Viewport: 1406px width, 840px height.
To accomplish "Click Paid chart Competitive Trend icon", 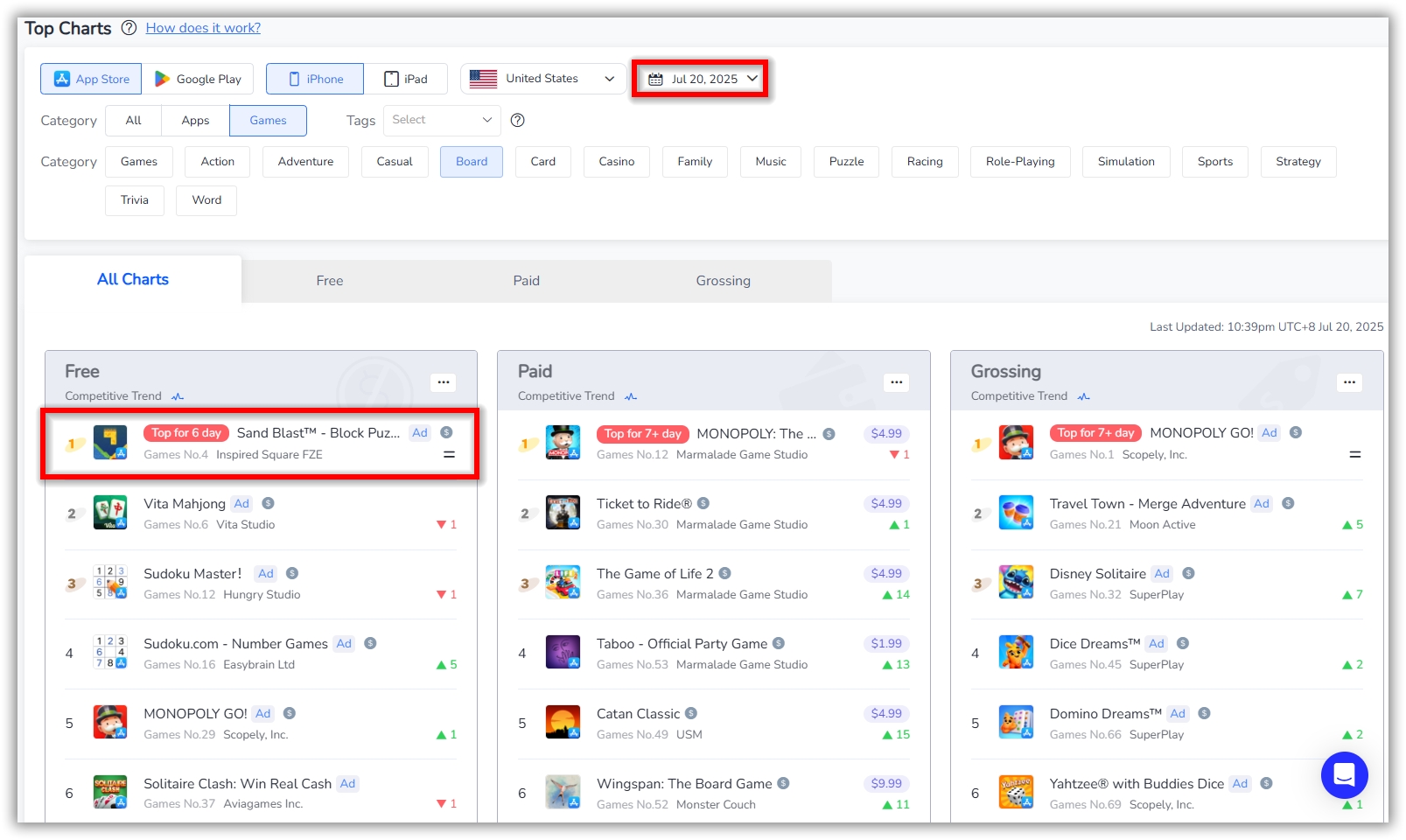I will click(x=631, y=396).
